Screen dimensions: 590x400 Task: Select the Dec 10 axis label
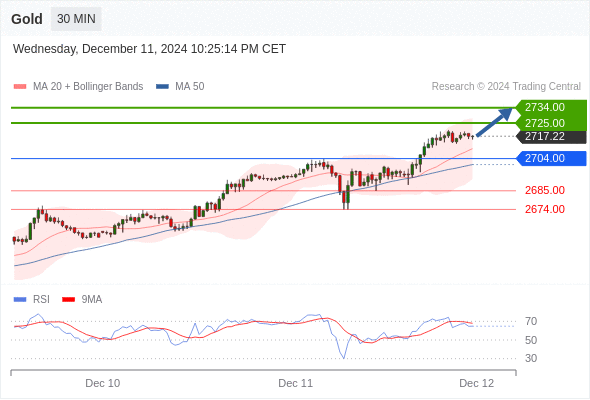[103, 383]
